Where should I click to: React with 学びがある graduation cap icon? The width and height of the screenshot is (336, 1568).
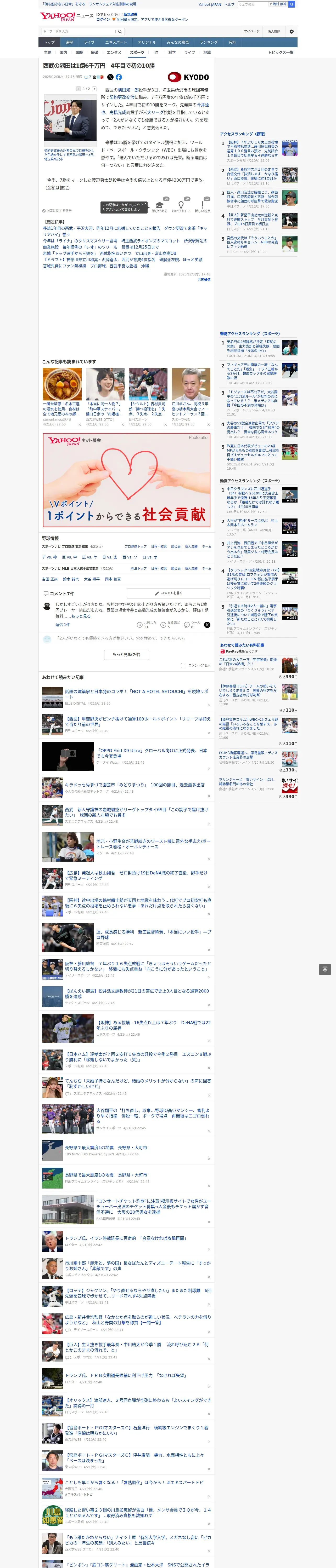160,206
